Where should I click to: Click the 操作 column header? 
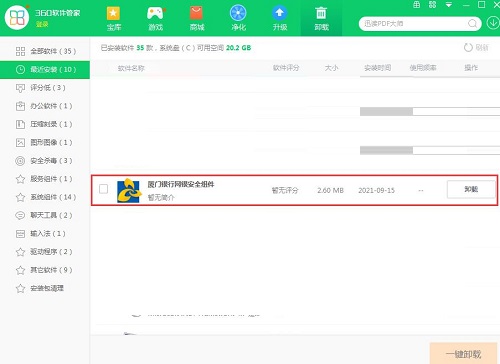471,68
